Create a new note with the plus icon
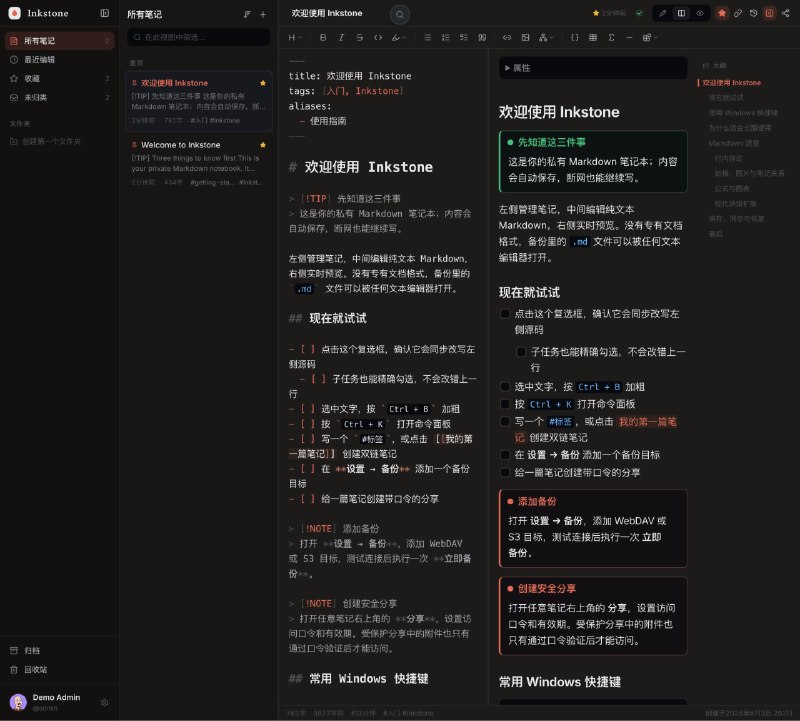This screenshot has height=721, width=800. (x=263, y=14)
